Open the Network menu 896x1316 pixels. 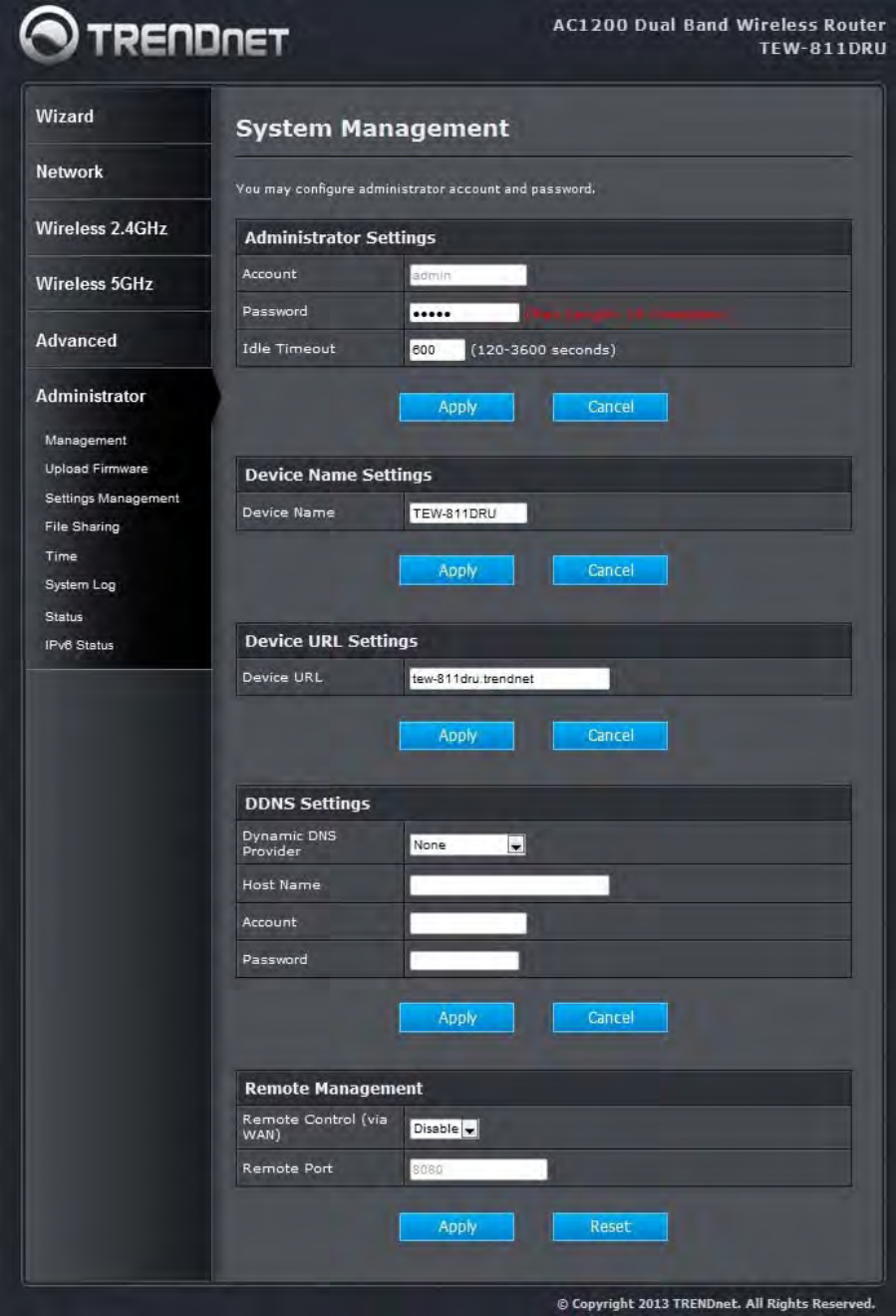point(70,172)
